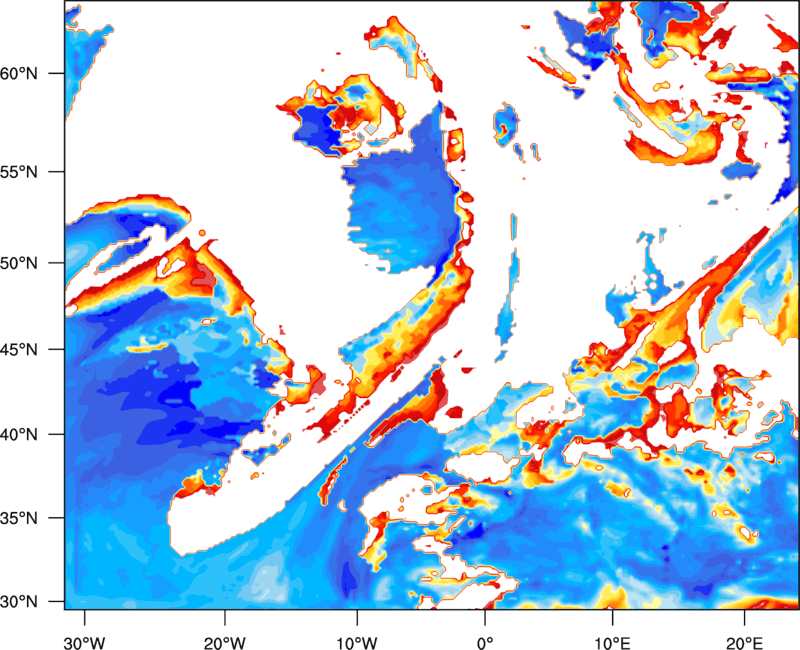The height and width of the screenshot is (650, 800).
Task: Click the 40°N latitude label
Action: click(19, 435)
